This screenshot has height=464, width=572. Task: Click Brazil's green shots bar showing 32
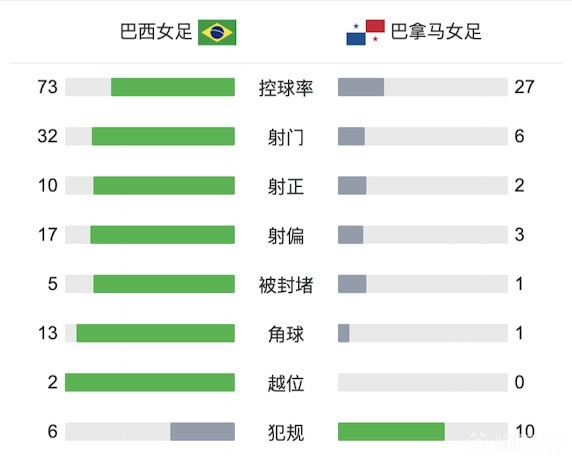tap(163, 136)
